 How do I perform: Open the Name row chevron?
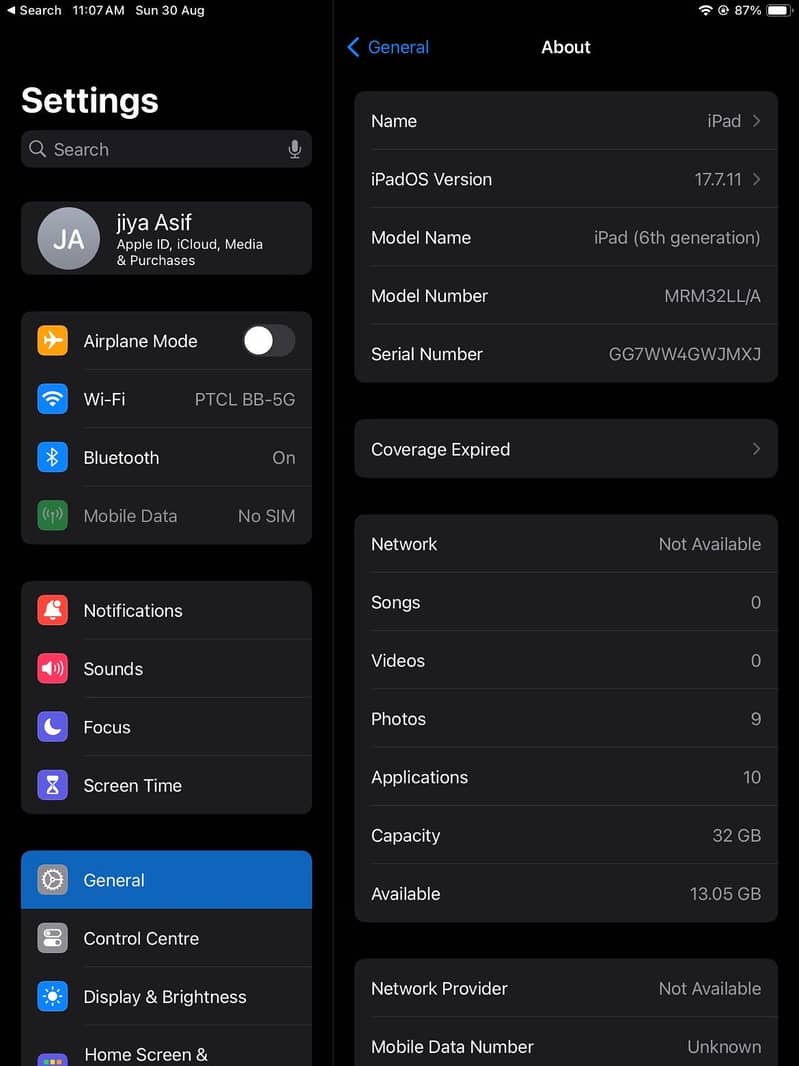click(756, 121)
